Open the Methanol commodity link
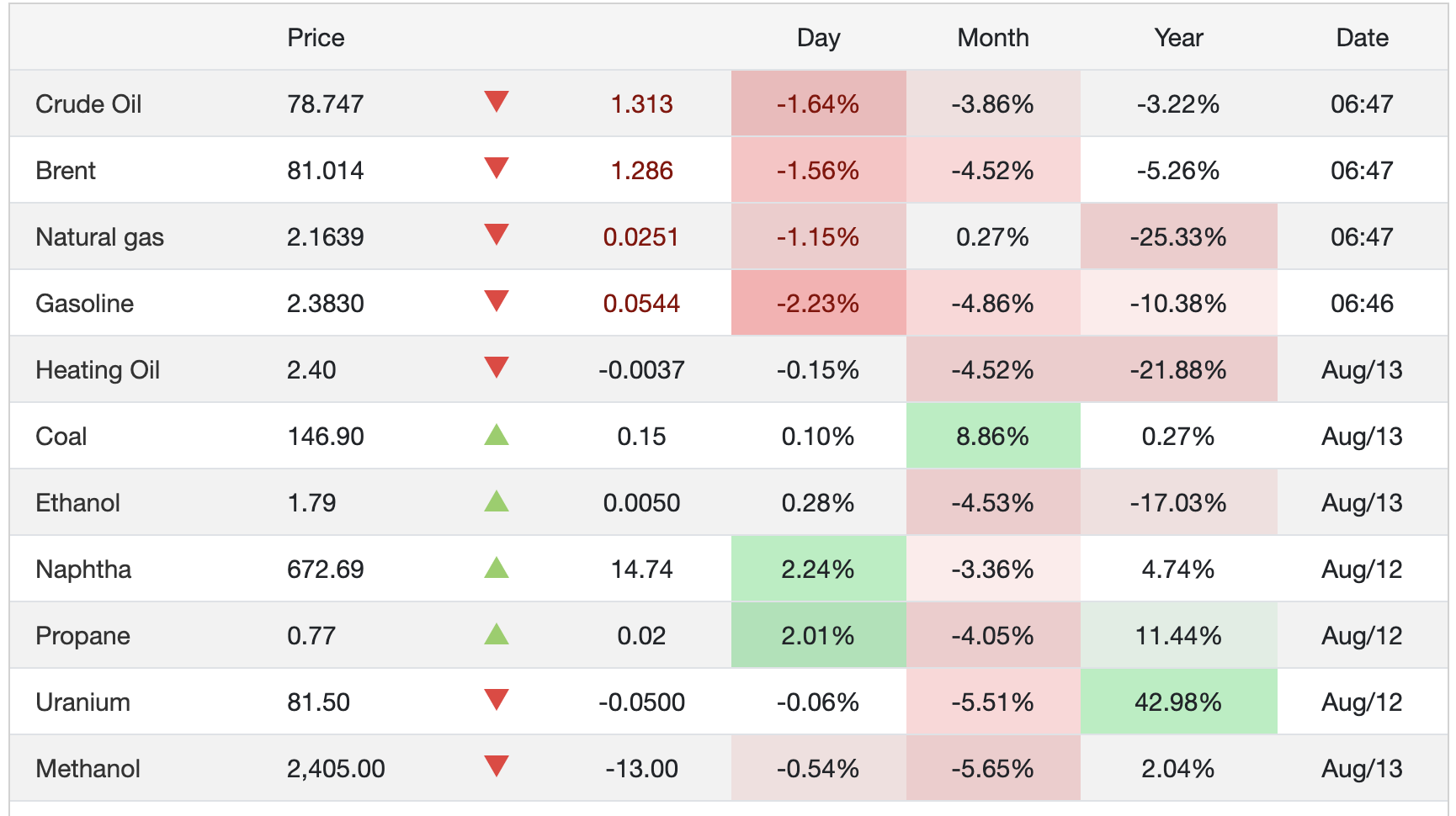The height and width of the screenshot is (816, 1456). coord(88,769)
